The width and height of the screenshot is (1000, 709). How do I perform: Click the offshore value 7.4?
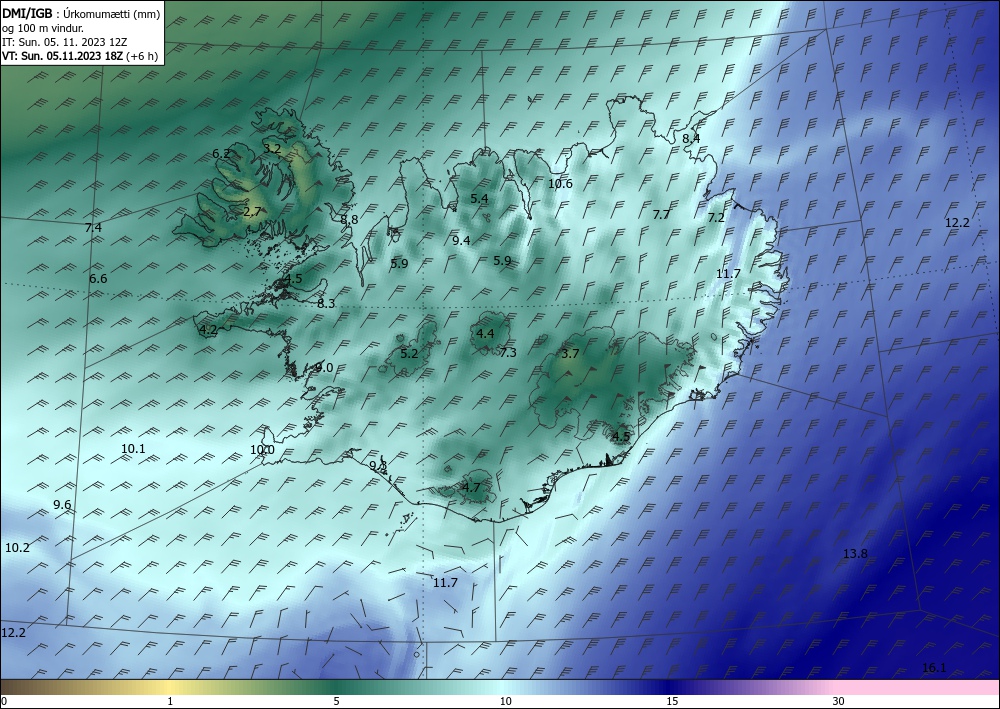pyautogui.click(x=93, y=228)
